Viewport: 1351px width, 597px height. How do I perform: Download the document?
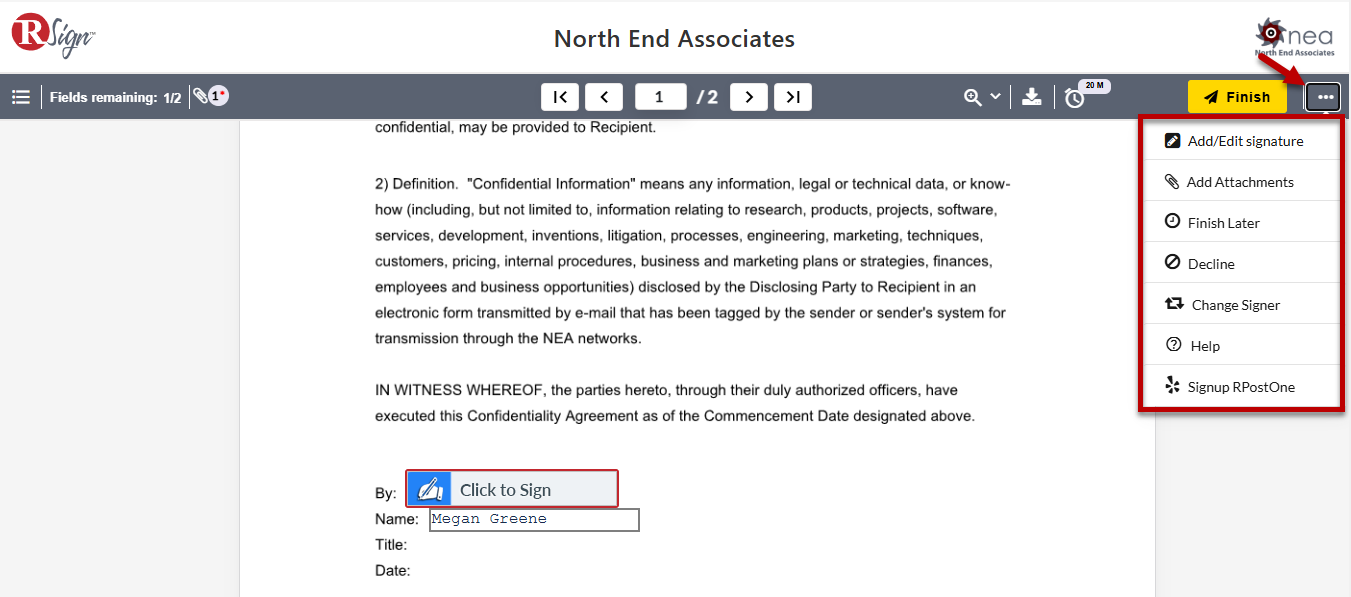(x=1032, y=97)
